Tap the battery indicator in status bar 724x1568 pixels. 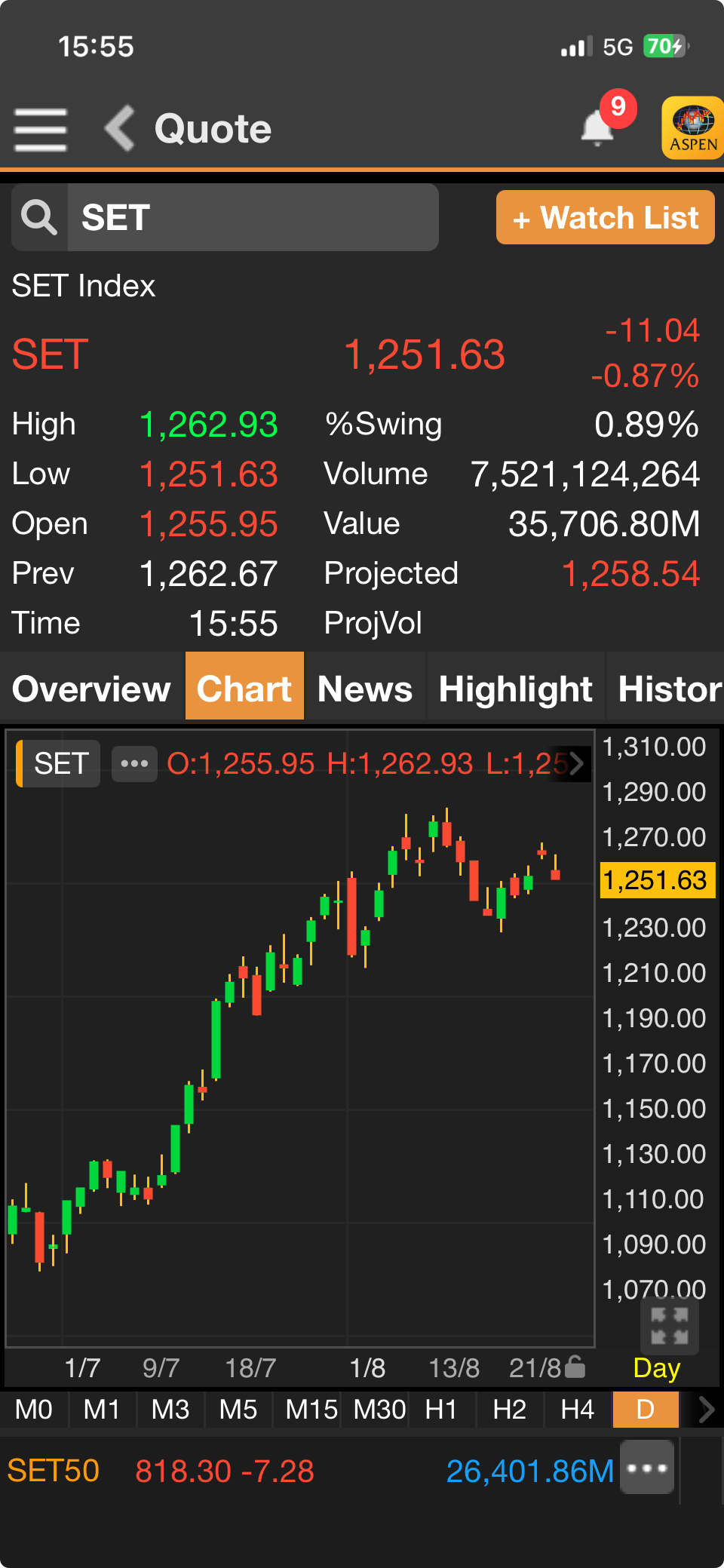point(666,46)
